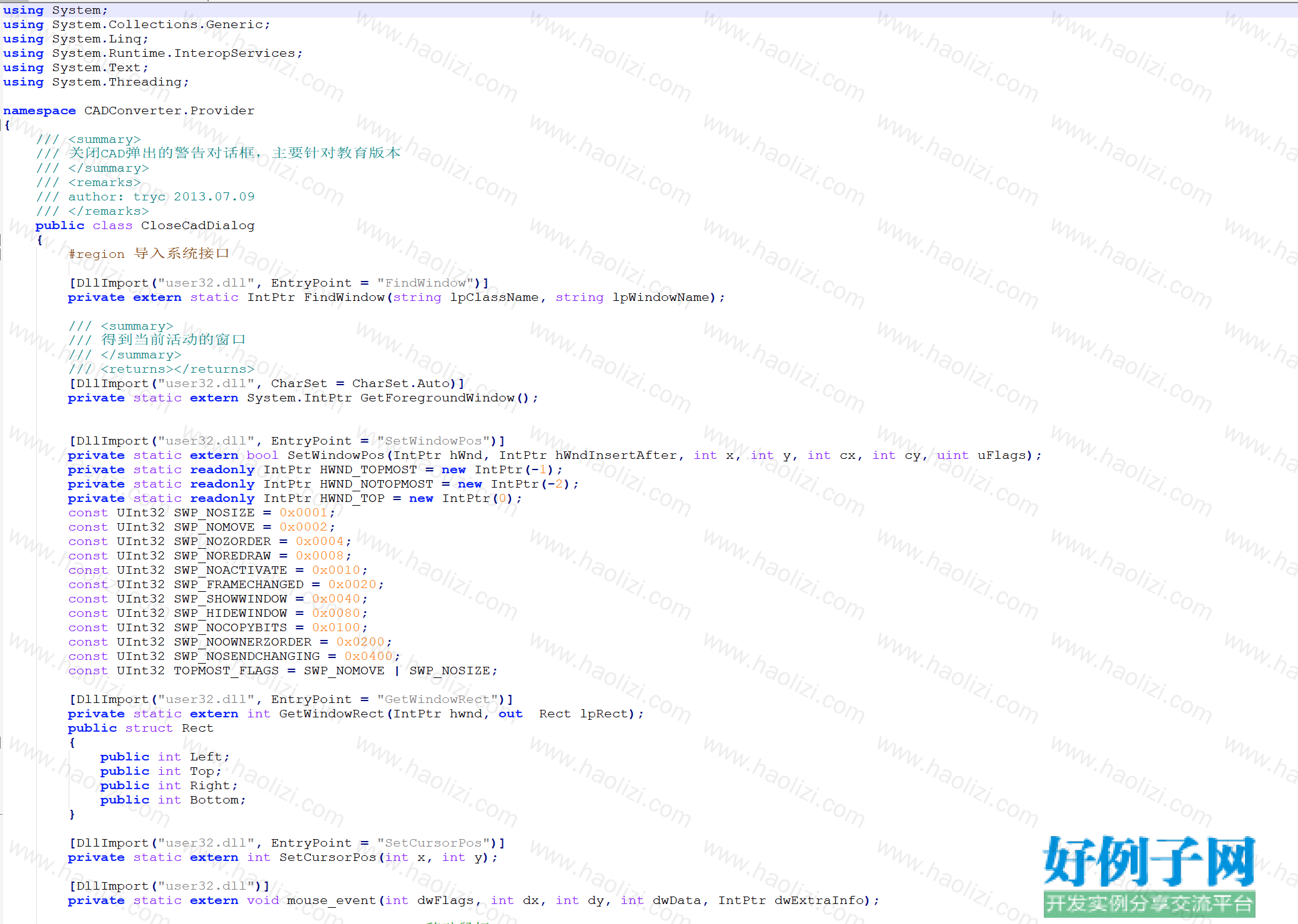1298x924 pixels.
Task: Click the 'Right' field in the Rect struct
Action: coord(210,785)
